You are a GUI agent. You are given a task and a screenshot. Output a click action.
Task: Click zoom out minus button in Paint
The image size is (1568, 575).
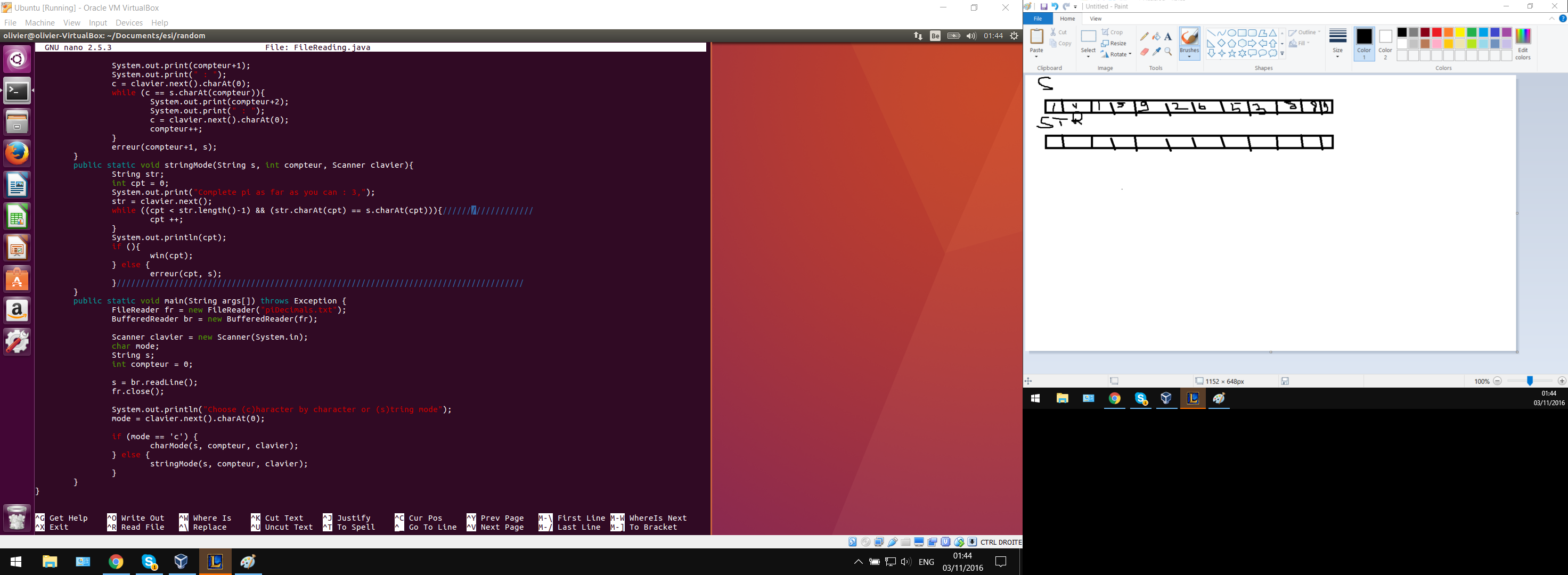(x=1497, y=381)
